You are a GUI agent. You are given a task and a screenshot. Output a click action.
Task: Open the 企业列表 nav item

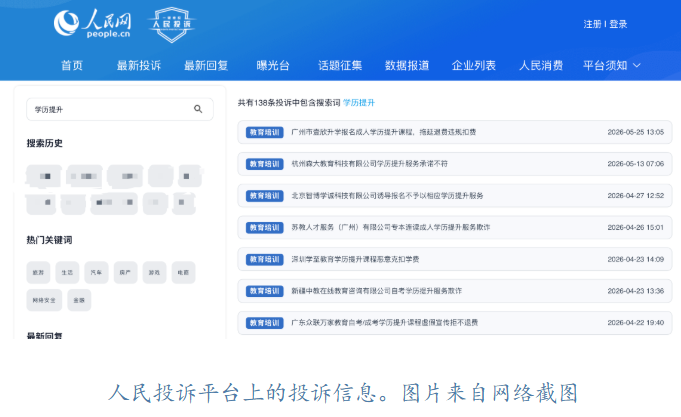[x=474, y=66]
